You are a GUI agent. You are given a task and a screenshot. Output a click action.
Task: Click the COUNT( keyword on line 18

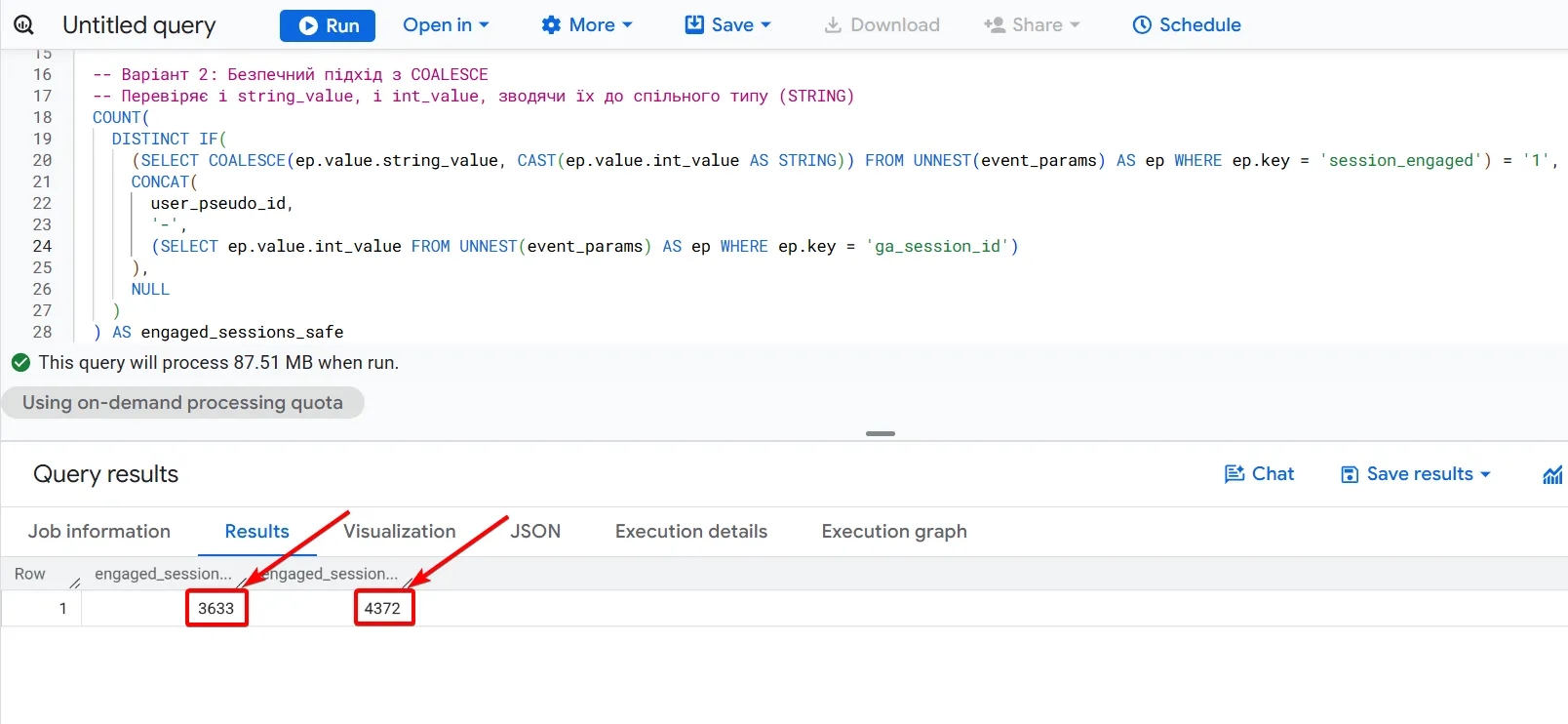click(121, 117)
